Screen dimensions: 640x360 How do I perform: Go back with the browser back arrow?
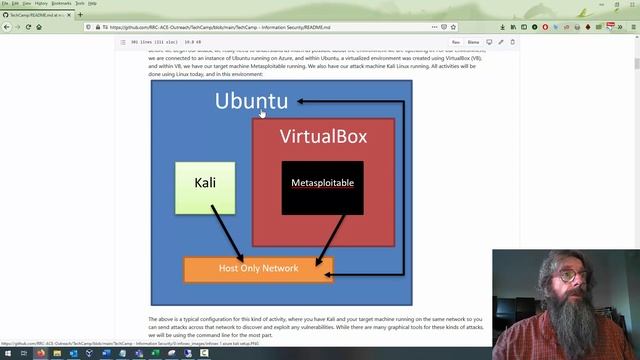tap(7, 27)
